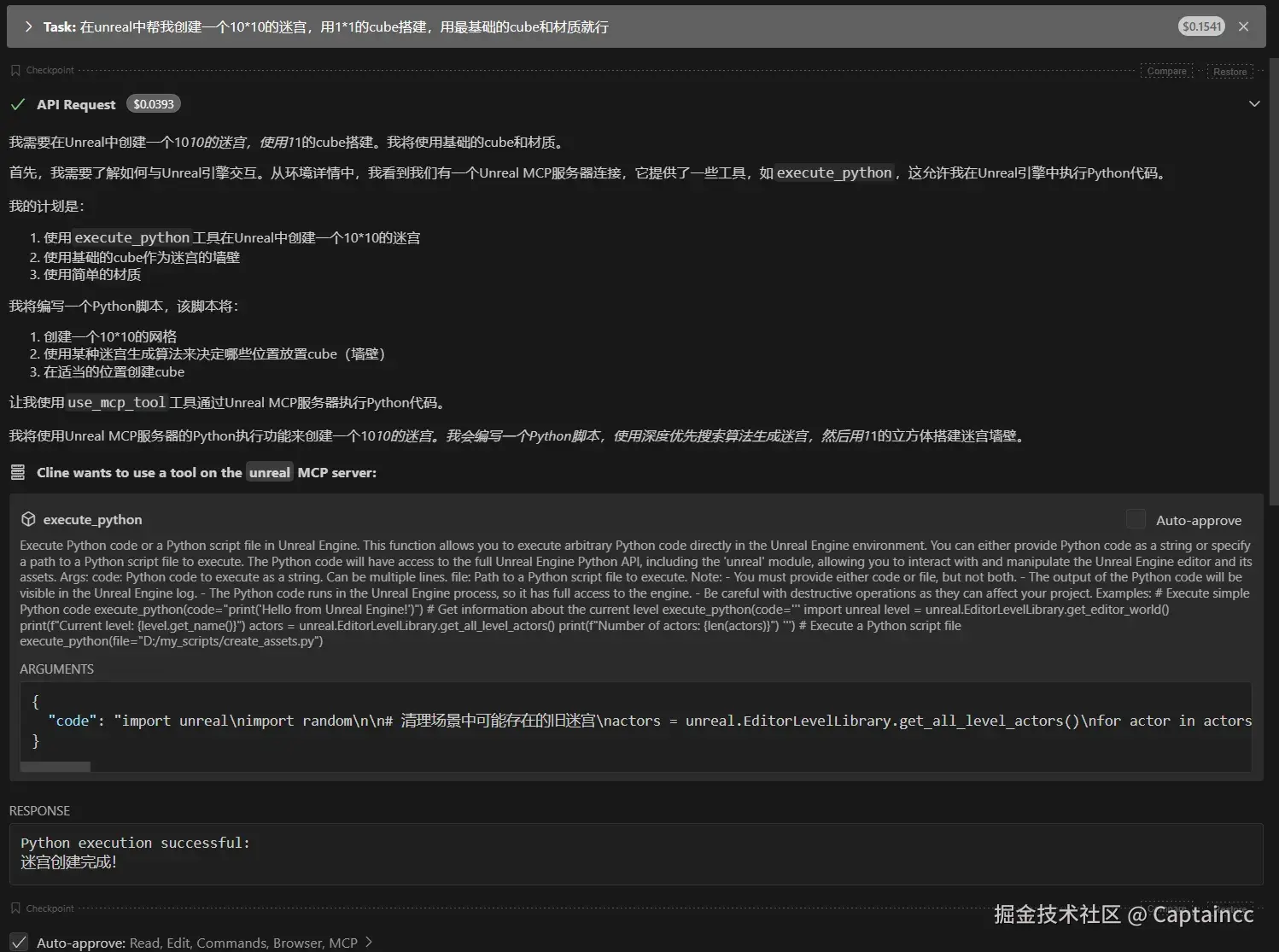Click the top Restore checkpoint button
Image resolution: width=1279 pixels, height=952 pixels.
pyautogui.click(x=1229, y=72)
